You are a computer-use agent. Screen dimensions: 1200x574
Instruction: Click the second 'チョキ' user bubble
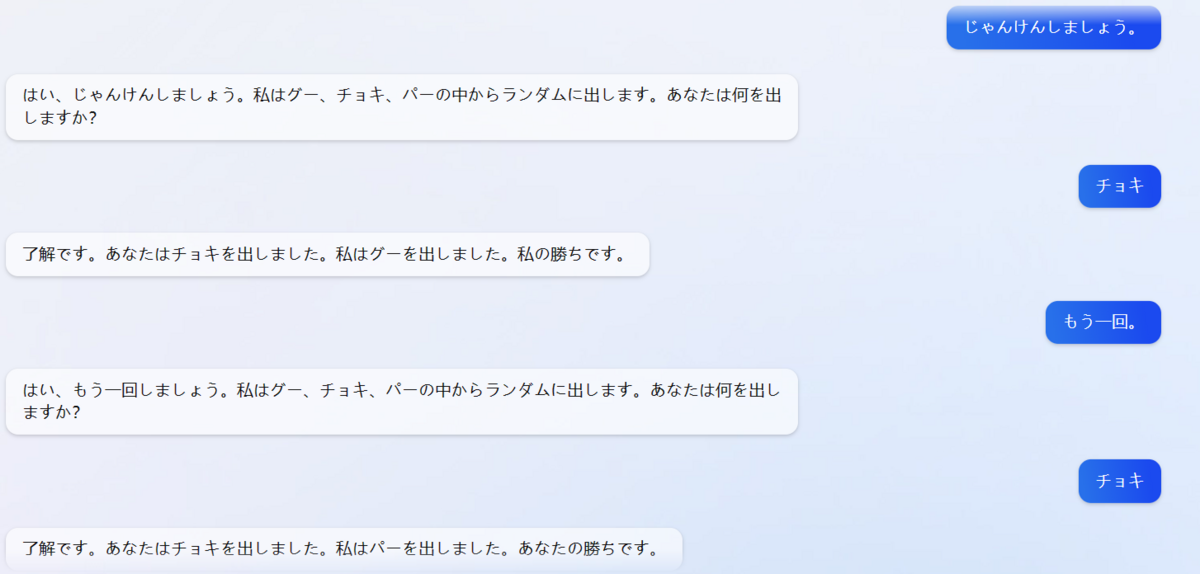click(x=1119, y=481)
